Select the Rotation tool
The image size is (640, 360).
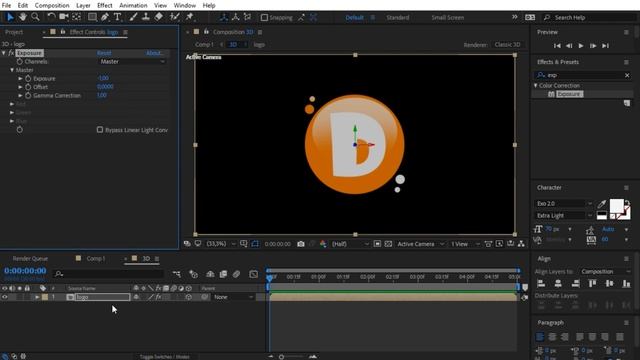point(51,17)
